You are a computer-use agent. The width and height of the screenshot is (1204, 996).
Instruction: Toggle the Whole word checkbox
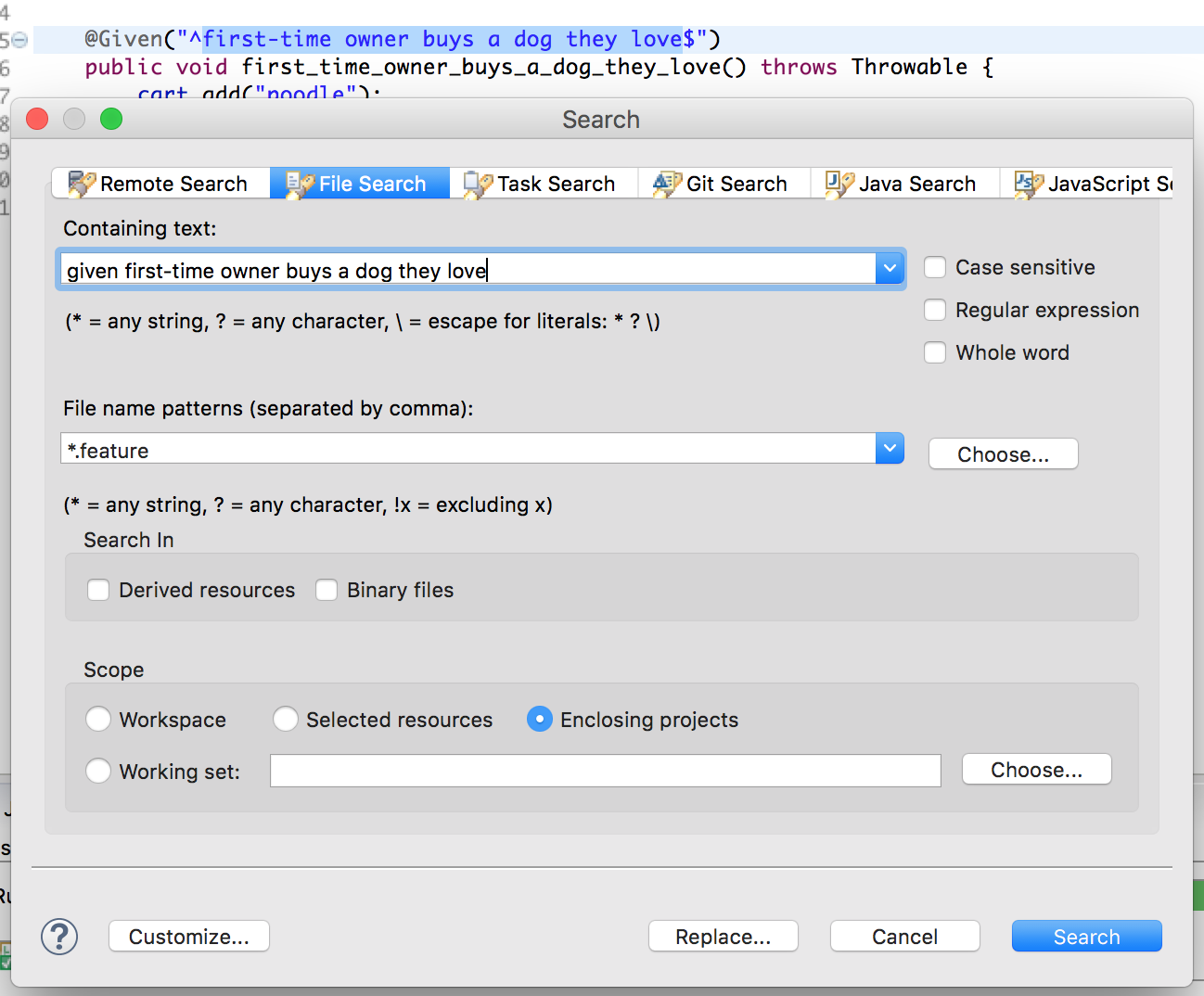click(935, 352)
